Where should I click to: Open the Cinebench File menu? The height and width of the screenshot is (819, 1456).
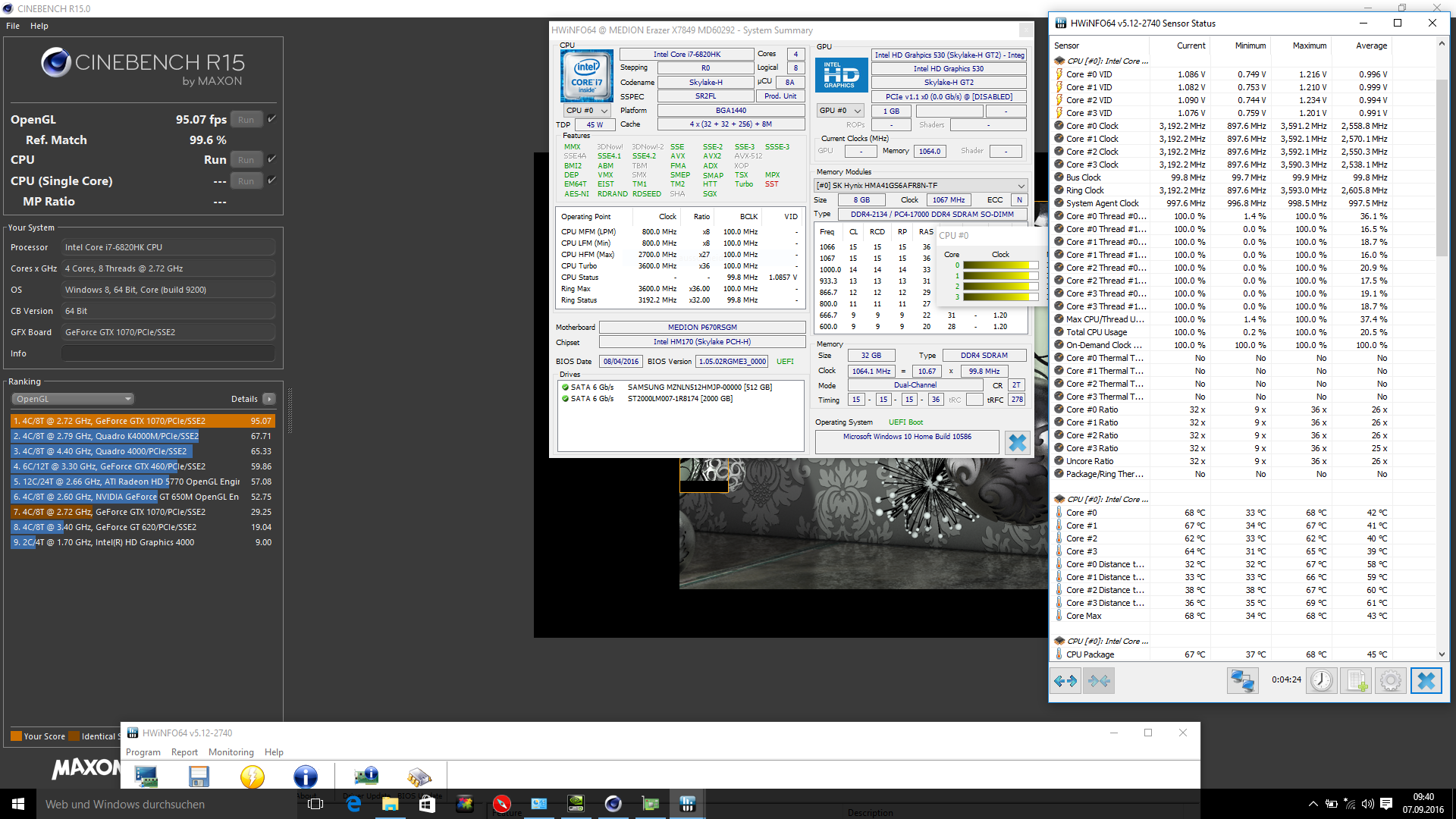[x=13, y=26]
